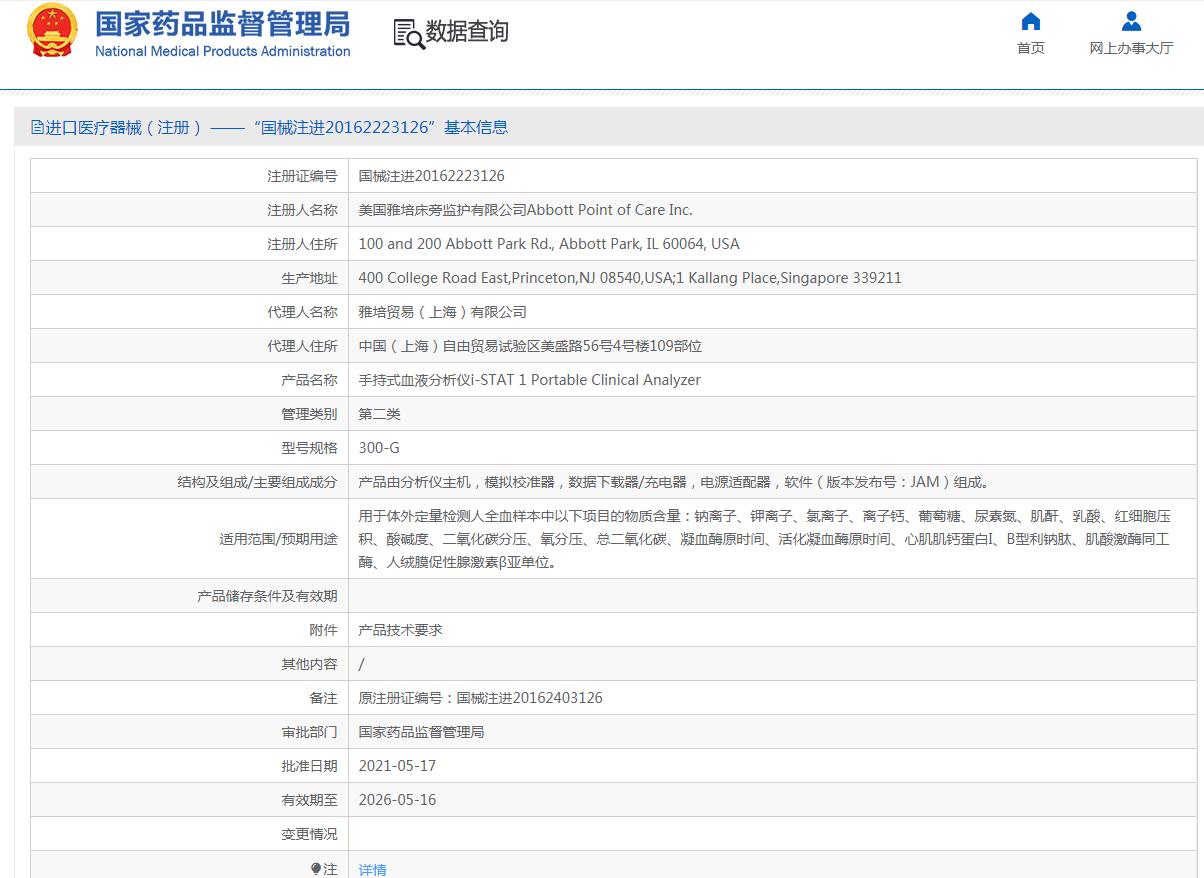
Task: Click the 有效期至 label
Action: [x=309, y=800]
